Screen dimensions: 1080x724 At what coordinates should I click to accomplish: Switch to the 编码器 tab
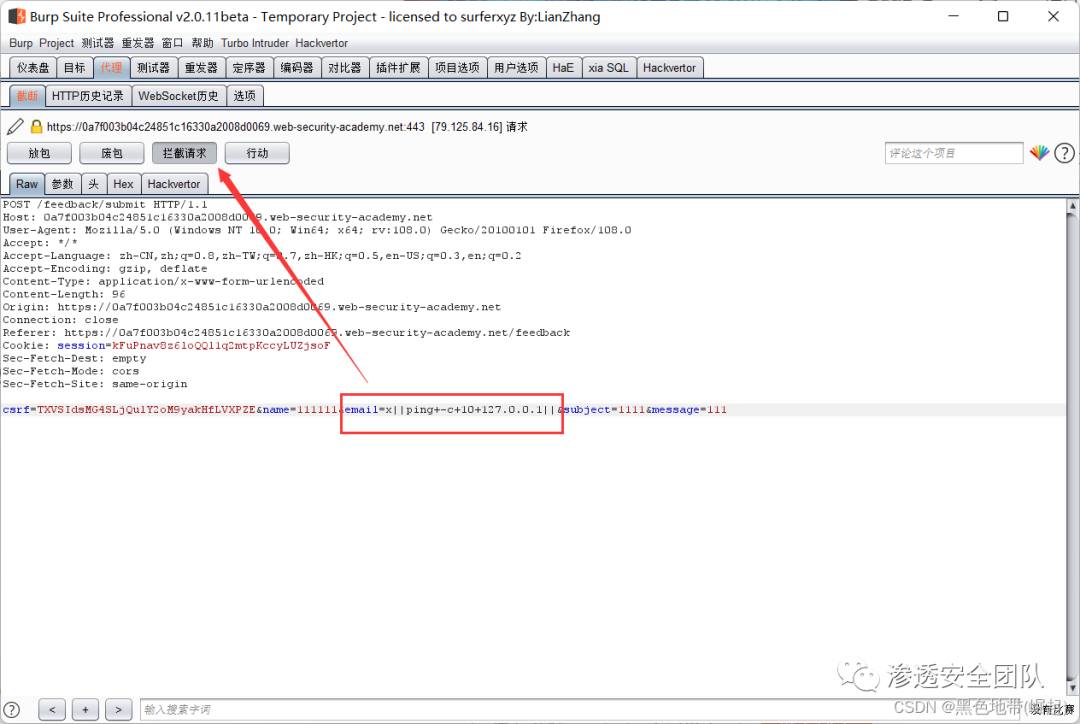pos(297,68)
